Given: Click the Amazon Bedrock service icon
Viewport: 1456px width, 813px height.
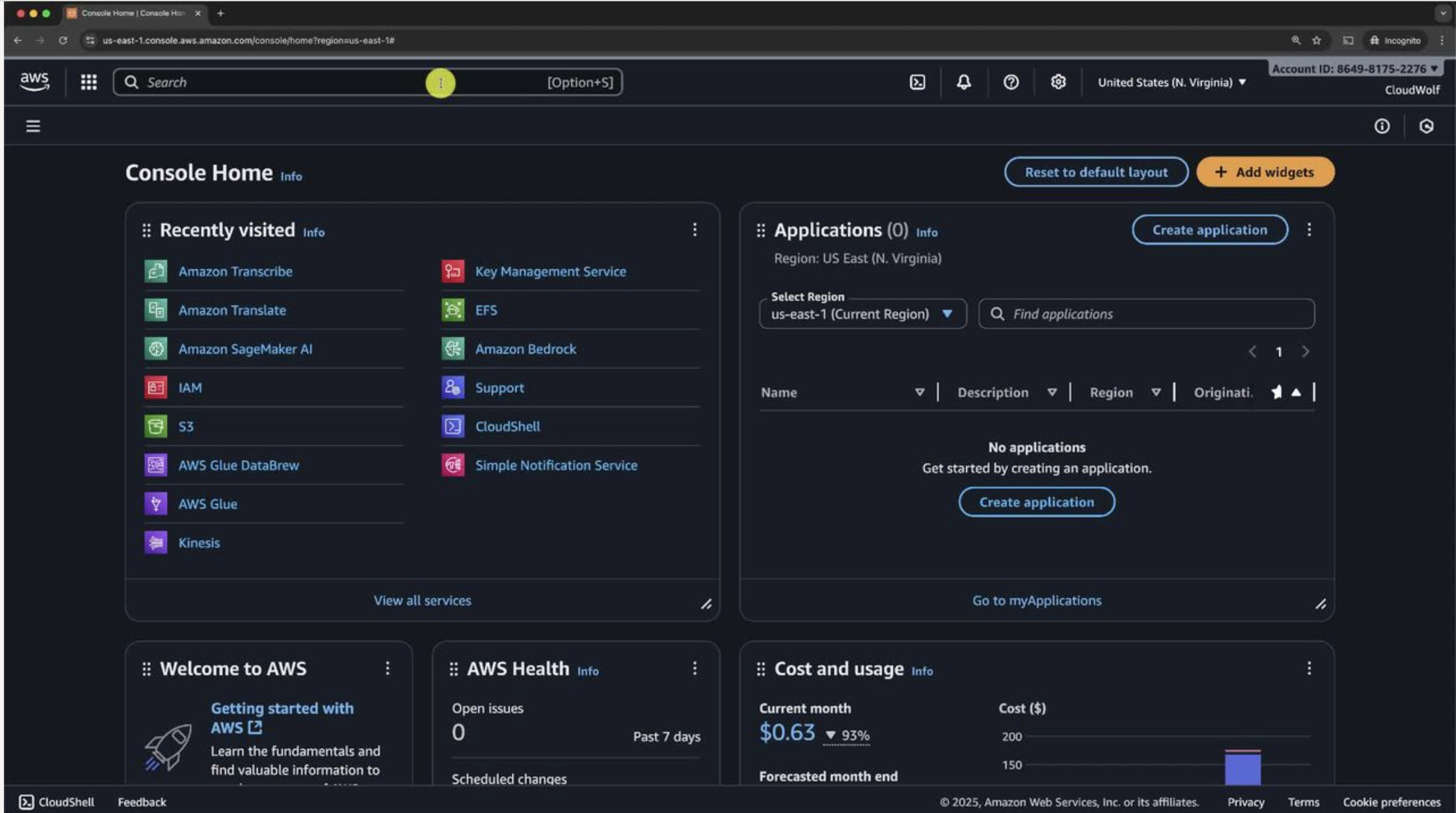Looking at the screenshot, I should point(453,349).
